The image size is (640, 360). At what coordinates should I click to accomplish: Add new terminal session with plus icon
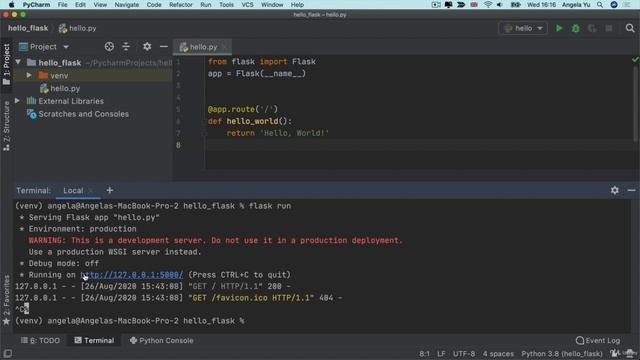109,190
